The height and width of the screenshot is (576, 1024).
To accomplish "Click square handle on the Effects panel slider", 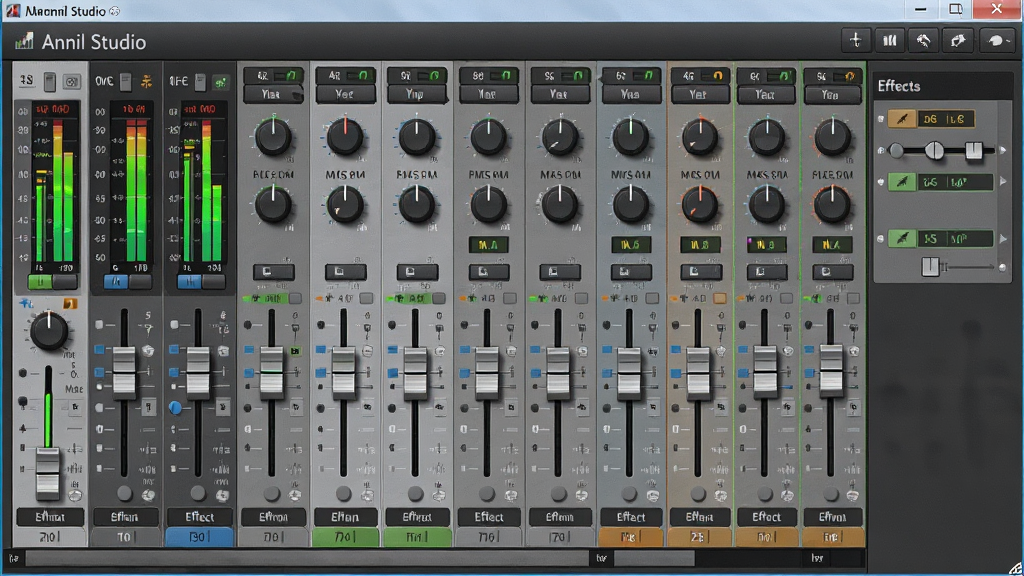I will point(973,151).
